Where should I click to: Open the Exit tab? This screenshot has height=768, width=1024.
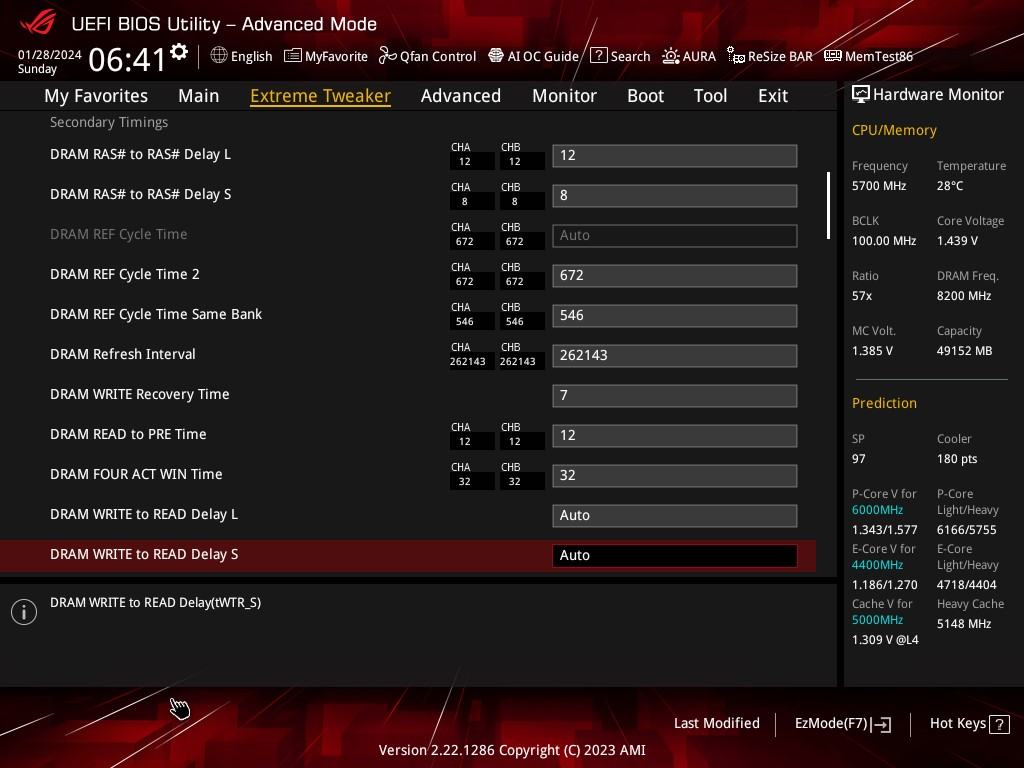point(773,96)
